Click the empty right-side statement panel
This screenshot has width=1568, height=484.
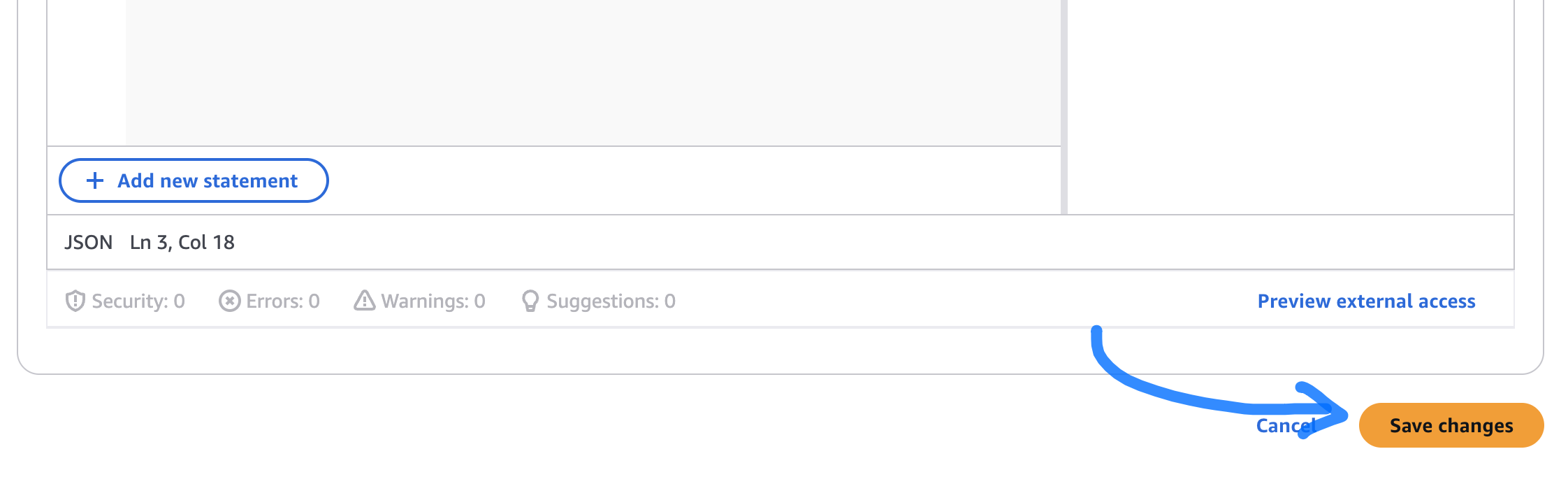pyautogui.click(x=1290, y=105)
